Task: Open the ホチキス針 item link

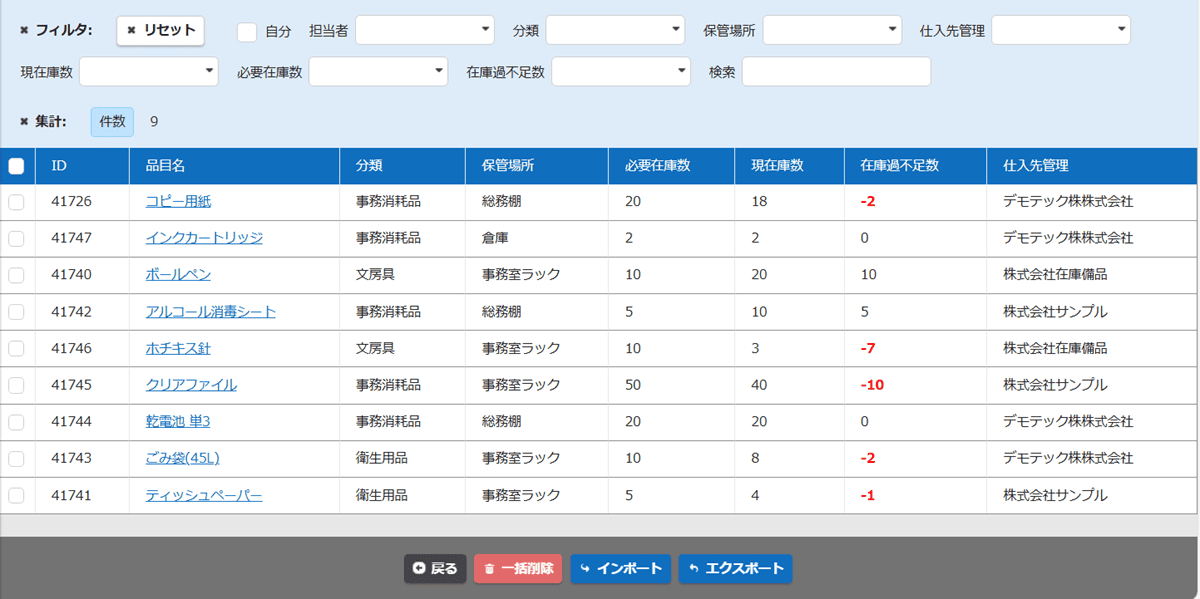Action: coord(178,349)
